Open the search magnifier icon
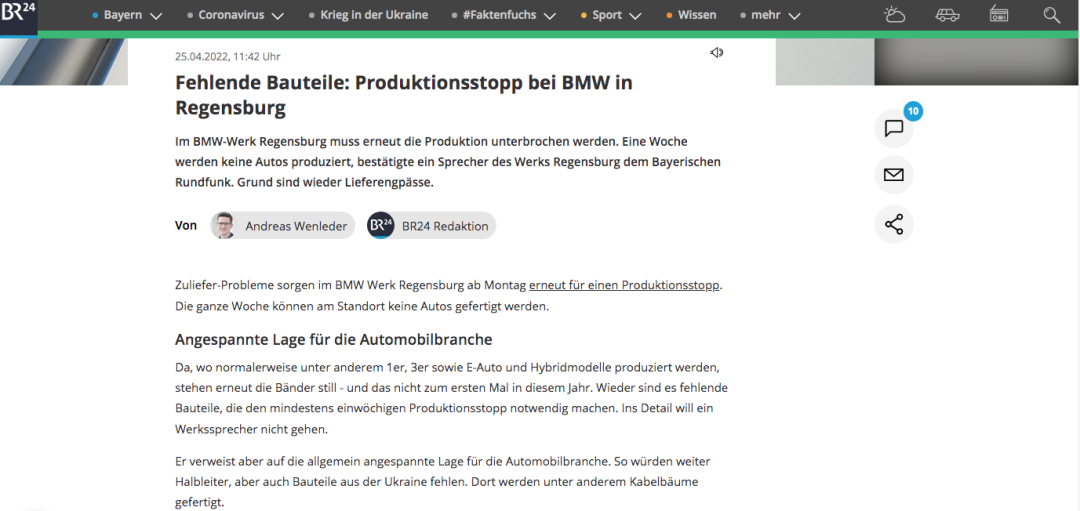Screen dimensions: 1080x511 point(1051,15)
